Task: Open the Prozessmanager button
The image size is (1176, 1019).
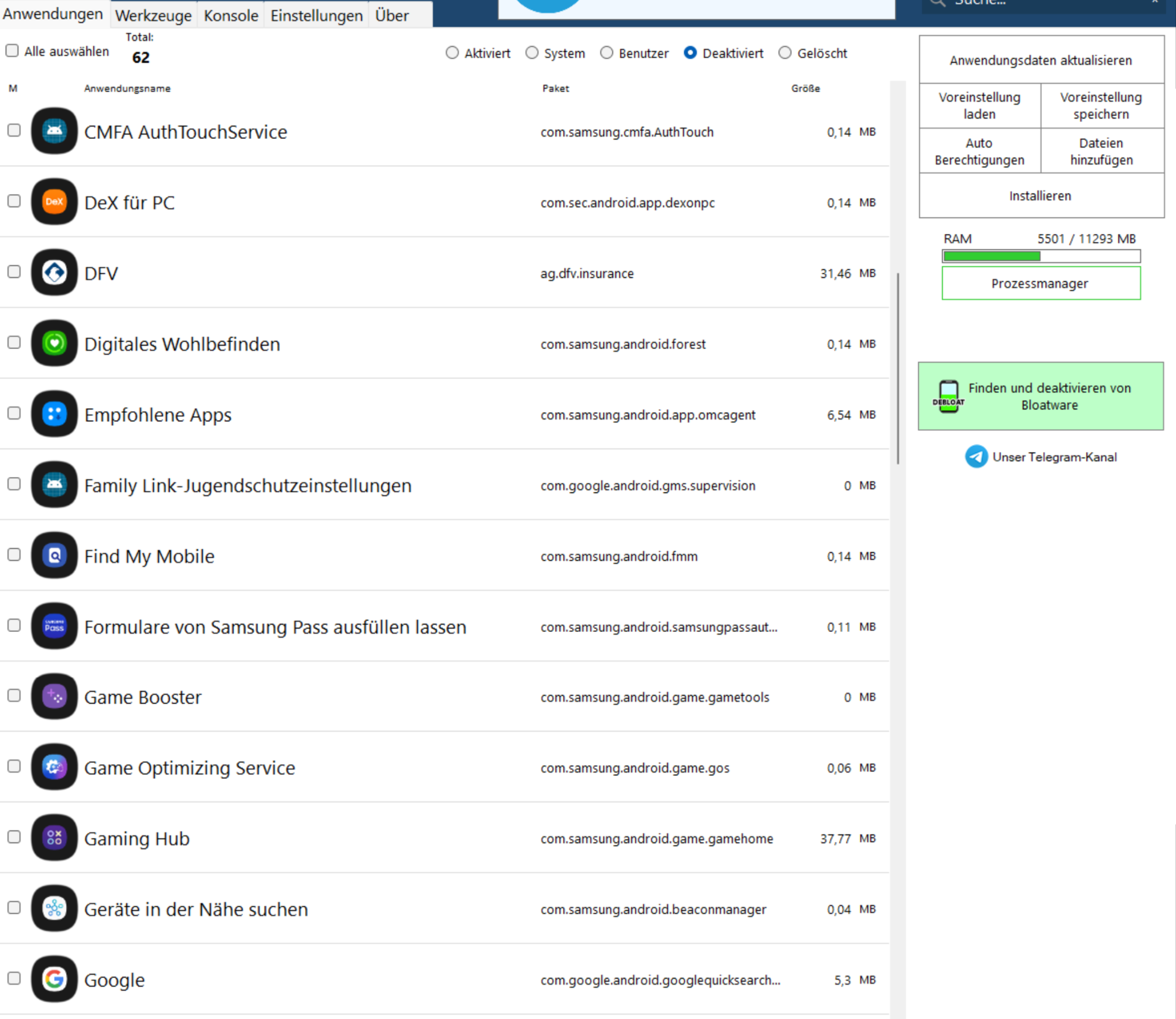Action: 1041,284
